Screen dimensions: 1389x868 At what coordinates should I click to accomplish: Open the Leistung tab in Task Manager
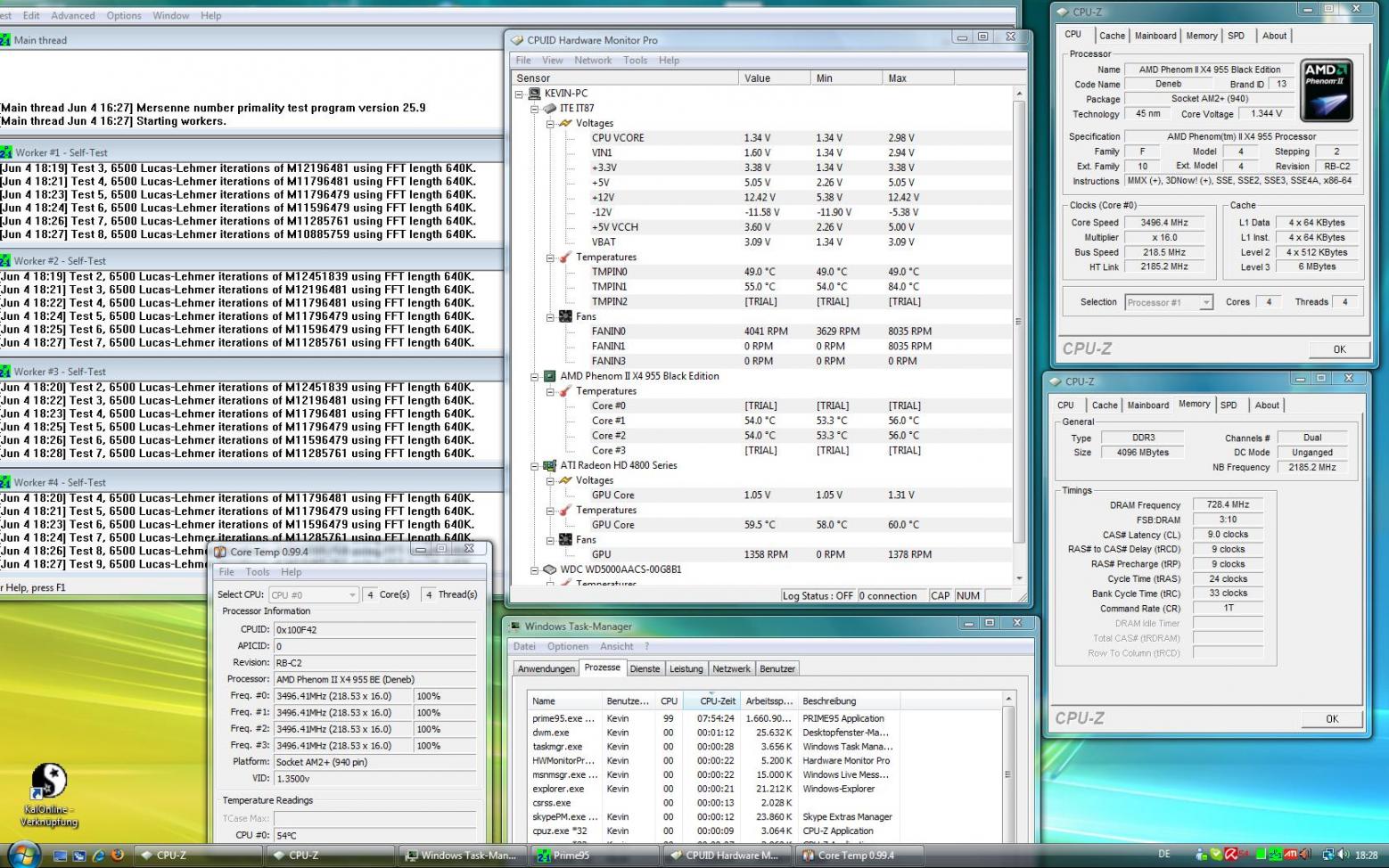click(x=686, y=668)
